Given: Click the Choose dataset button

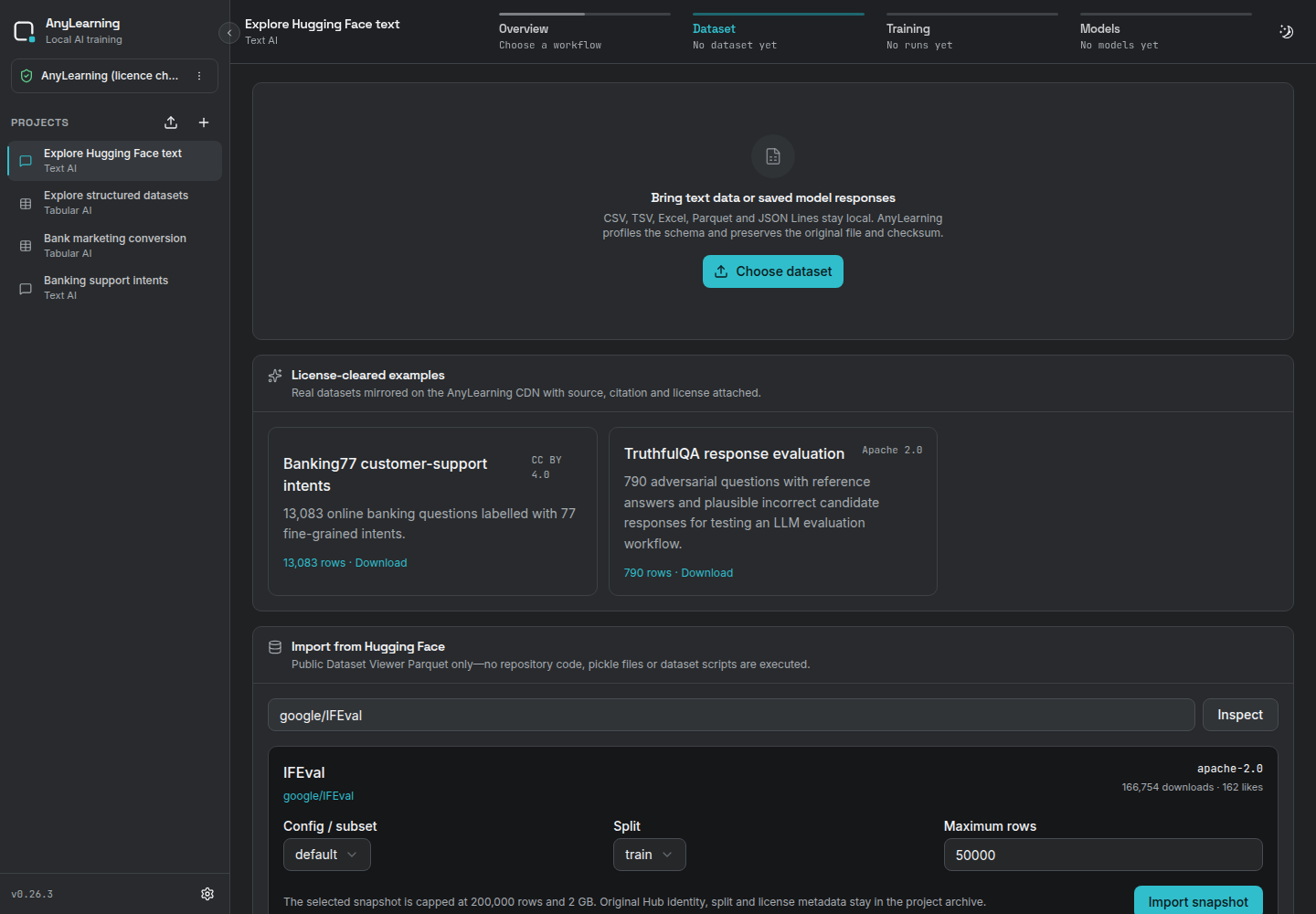Looking at the screenshot, I should (773, 271).
